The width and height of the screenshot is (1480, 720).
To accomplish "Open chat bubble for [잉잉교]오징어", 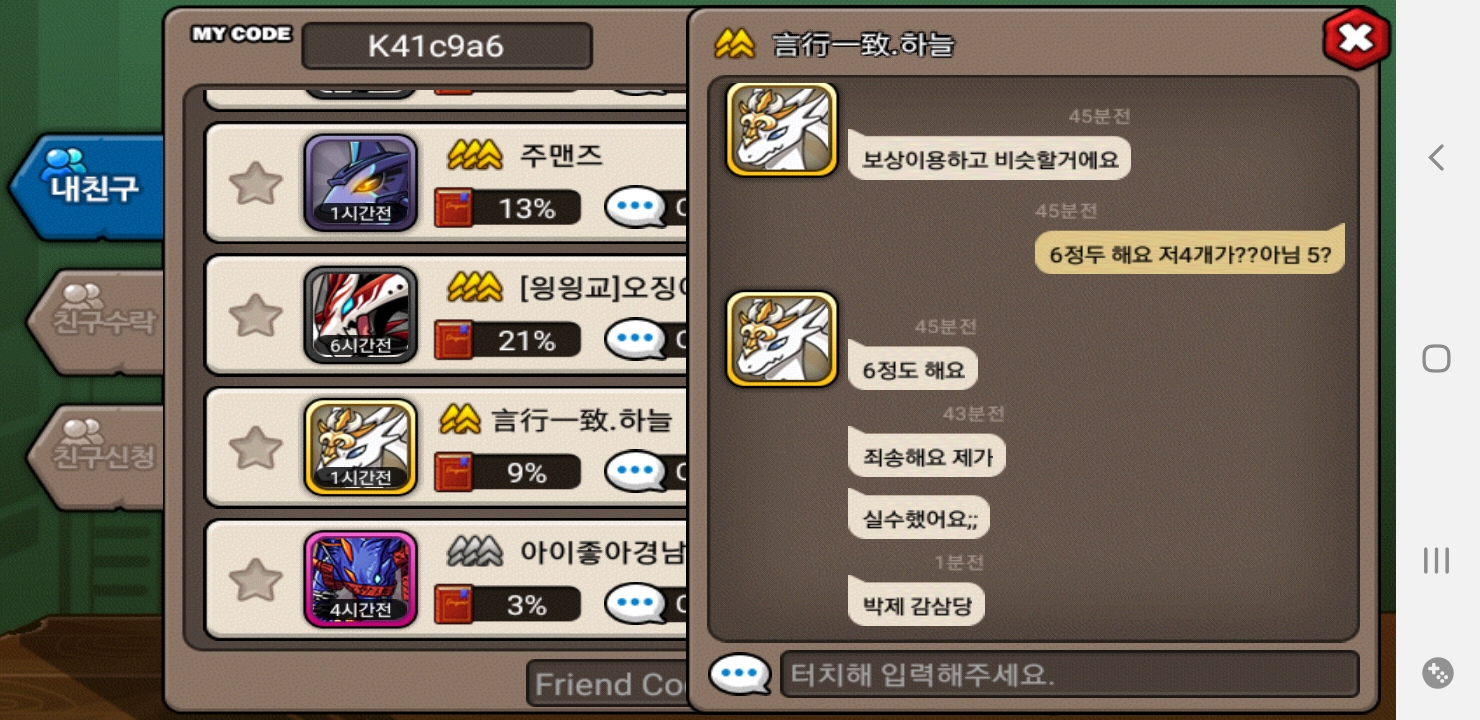I will click(x=636, y=340).
